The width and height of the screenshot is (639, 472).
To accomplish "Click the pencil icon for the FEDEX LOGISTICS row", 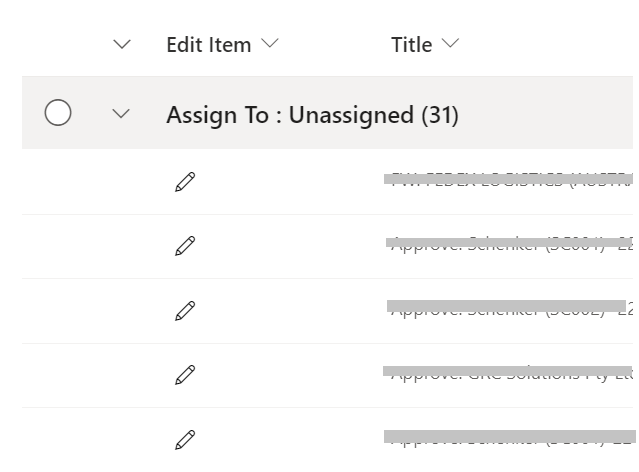I will point(185,182).
